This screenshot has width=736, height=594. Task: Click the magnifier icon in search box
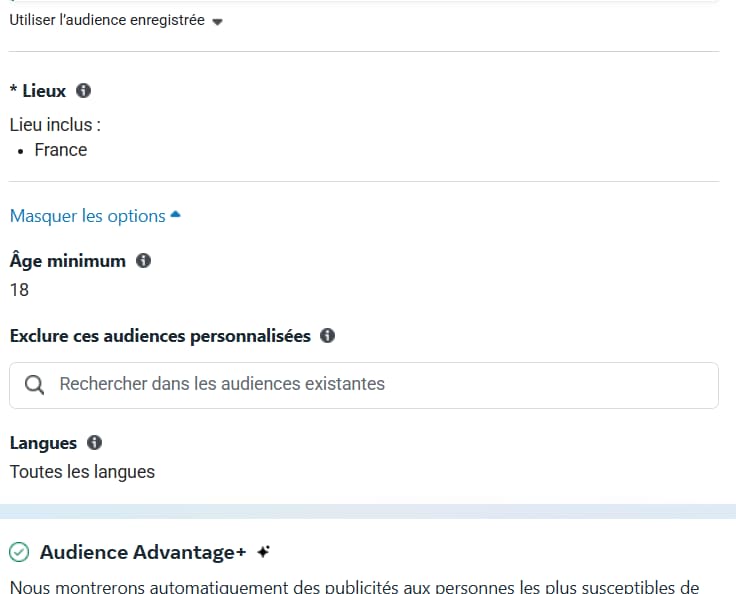(34, 385)
